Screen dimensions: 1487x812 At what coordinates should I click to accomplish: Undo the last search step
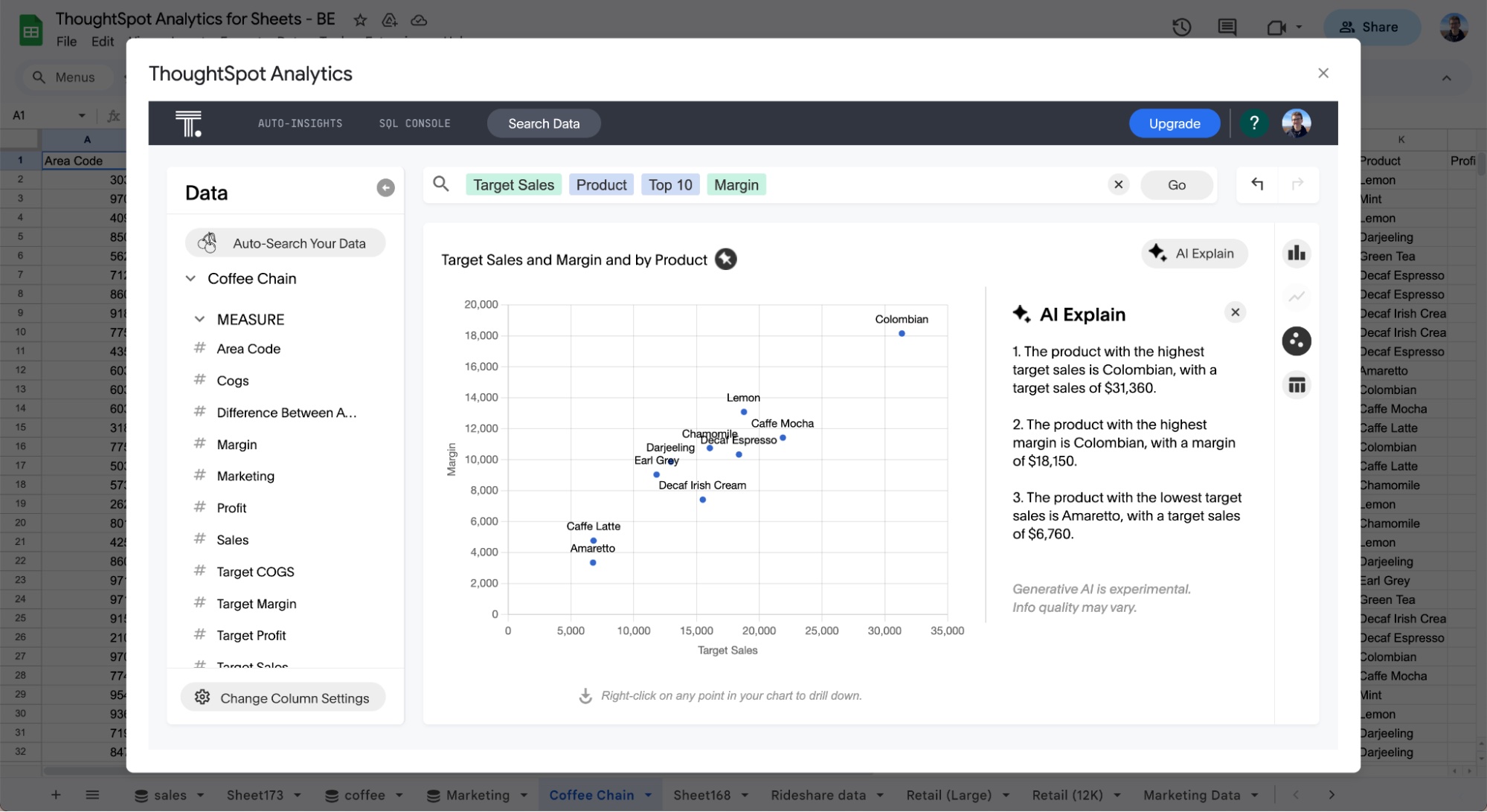[x=1257, y=184]
